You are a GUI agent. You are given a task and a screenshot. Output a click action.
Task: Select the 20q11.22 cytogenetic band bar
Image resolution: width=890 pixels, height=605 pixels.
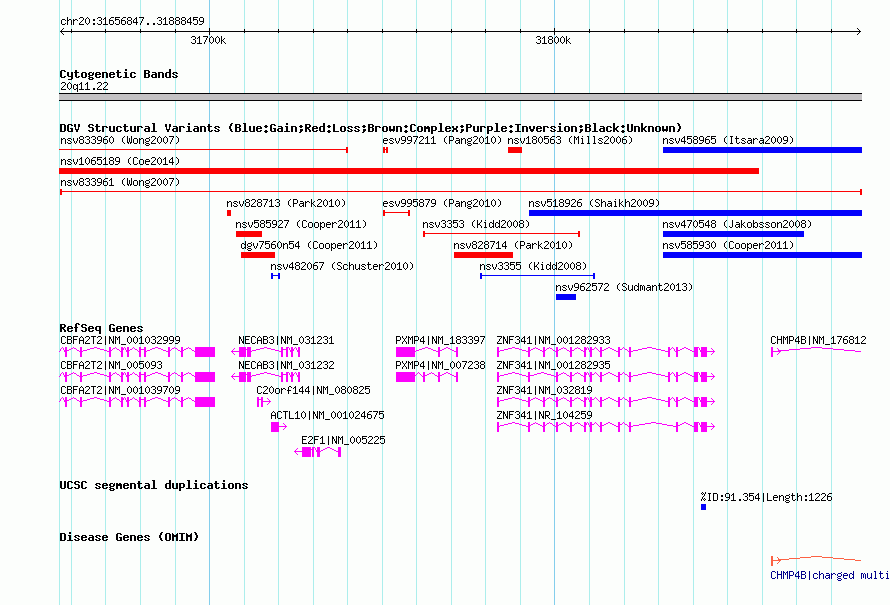coord(460,97)
